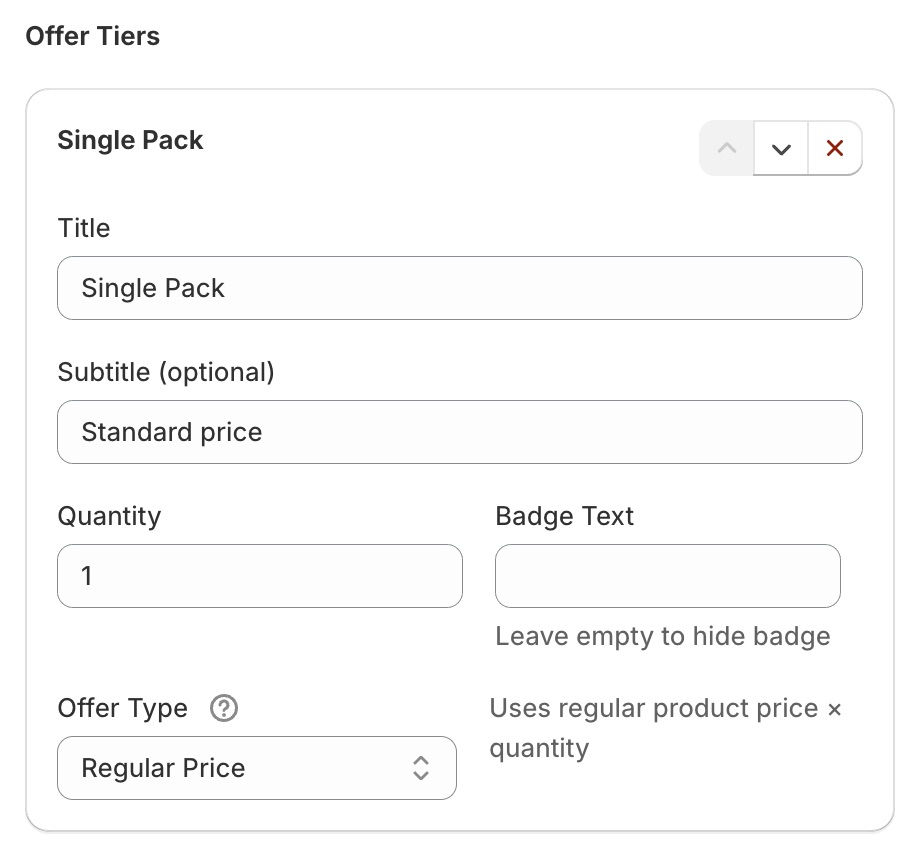The width and height of the screenshot is (922, 854).
Task: Select the Title field containing Single Pack
Action: point(460,288)
